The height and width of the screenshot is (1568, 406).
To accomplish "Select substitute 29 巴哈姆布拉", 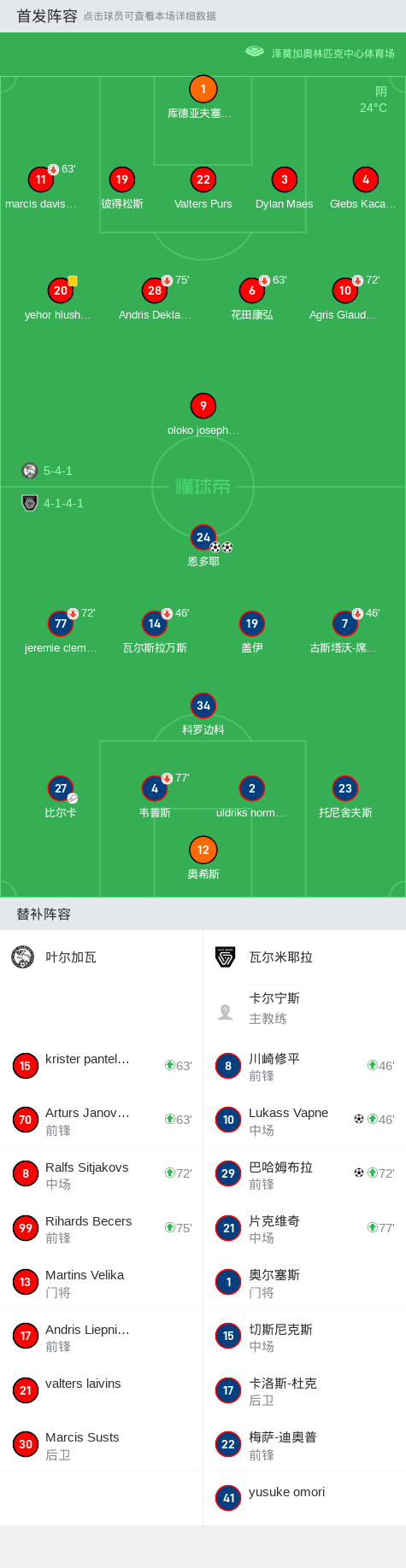I will point(304,1173).
